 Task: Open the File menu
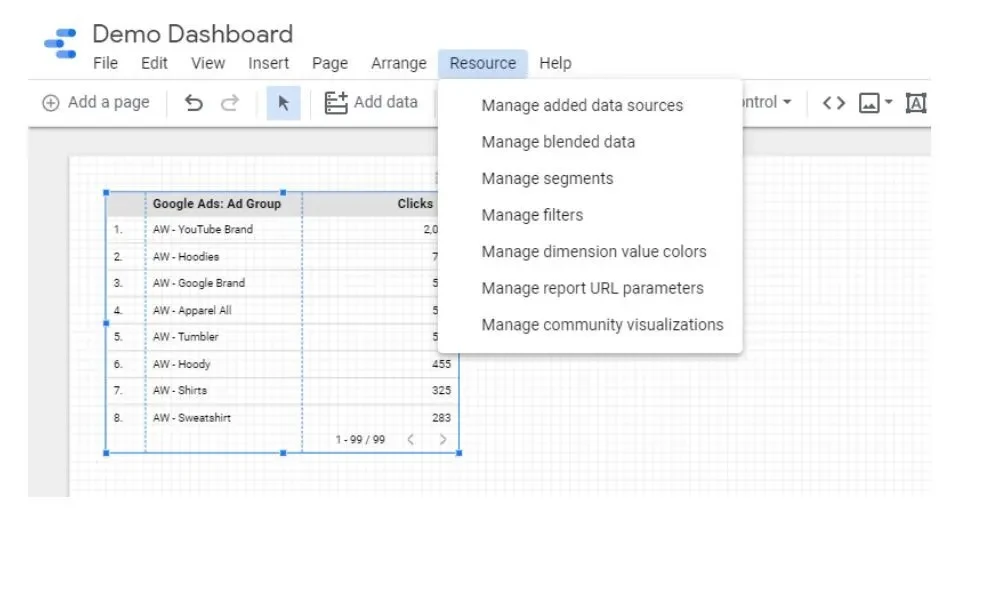tap(104, 63)
